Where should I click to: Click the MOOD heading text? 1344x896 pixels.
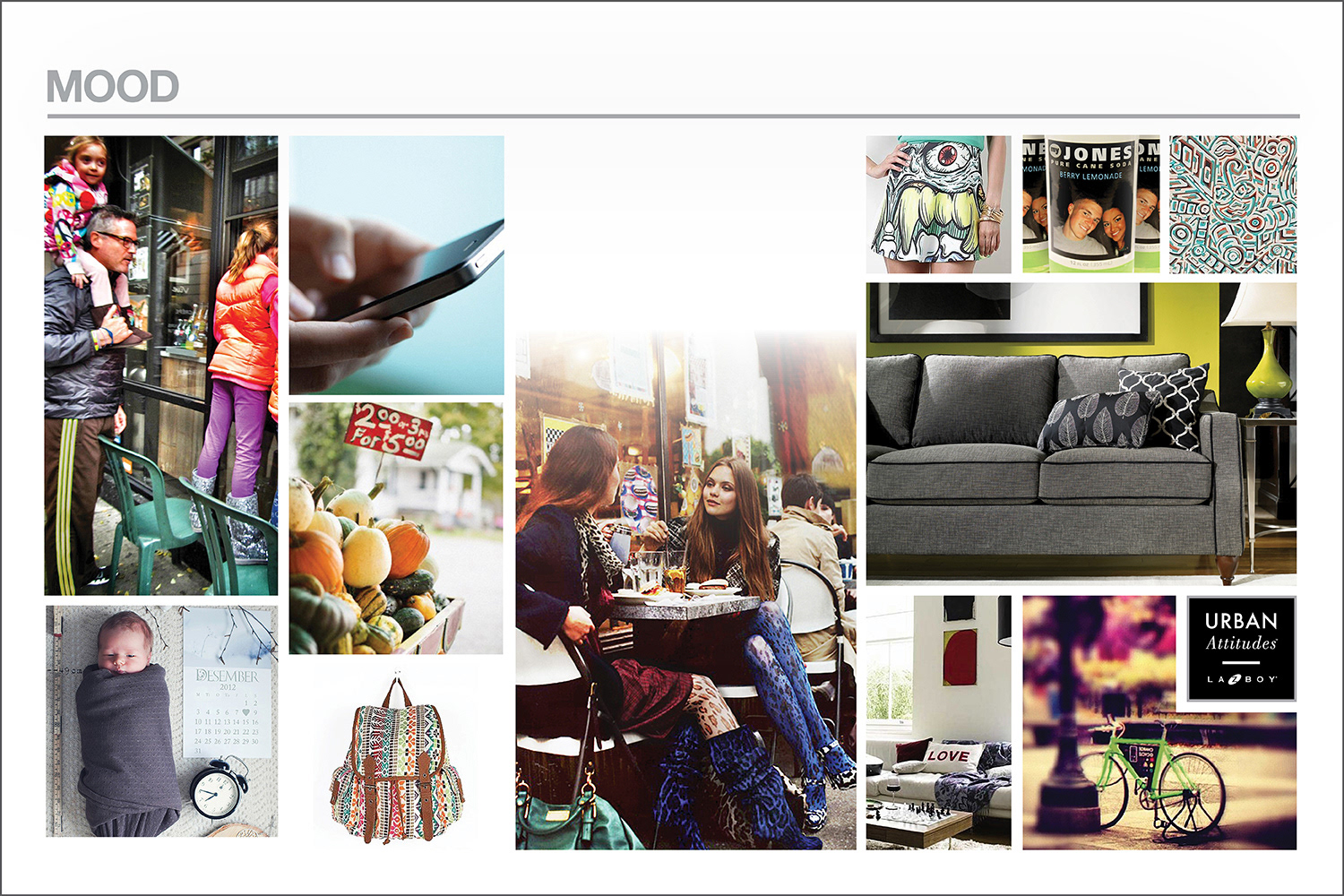coord(113,87)
